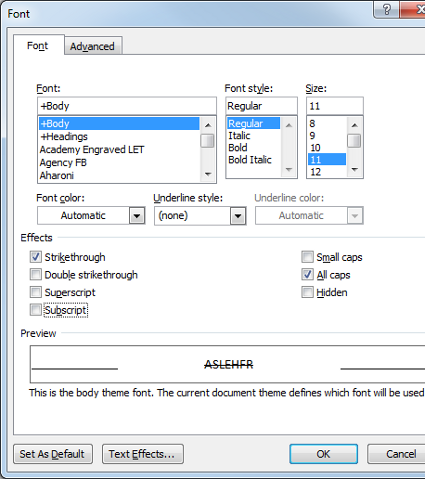The height and width of the screenshot is (479, 425).
Task: Select the Font tab
Action: click(x=38, y=45)
